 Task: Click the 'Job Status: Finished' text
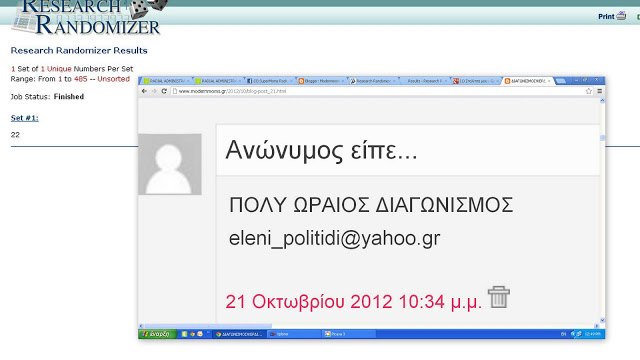(x=47, y=97)
